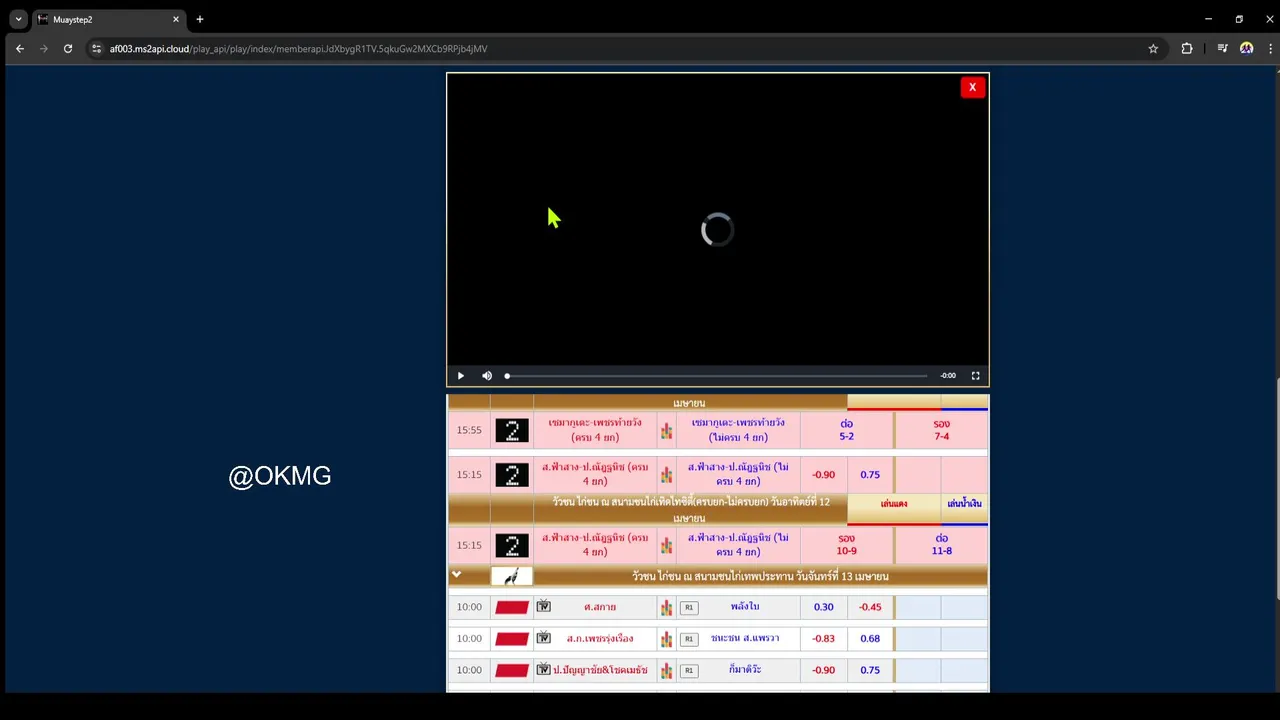This screenshot has width=1280, height=720.
Task: Click odds 0.68 in ชนะชน ส.แพรวา row
Action: coord(870,639)
